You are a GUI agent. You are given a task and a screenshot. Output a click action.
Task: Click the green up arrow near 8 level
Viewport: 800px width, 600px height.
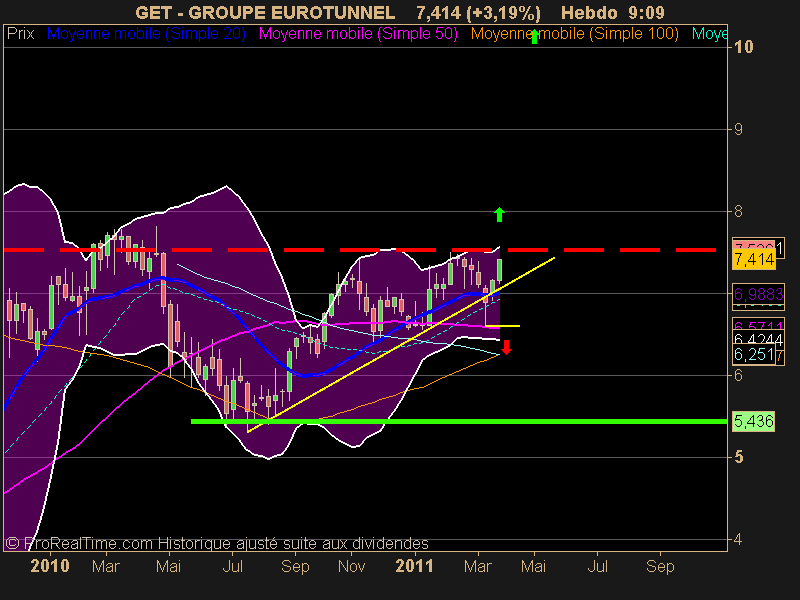(x=499, y=214)
